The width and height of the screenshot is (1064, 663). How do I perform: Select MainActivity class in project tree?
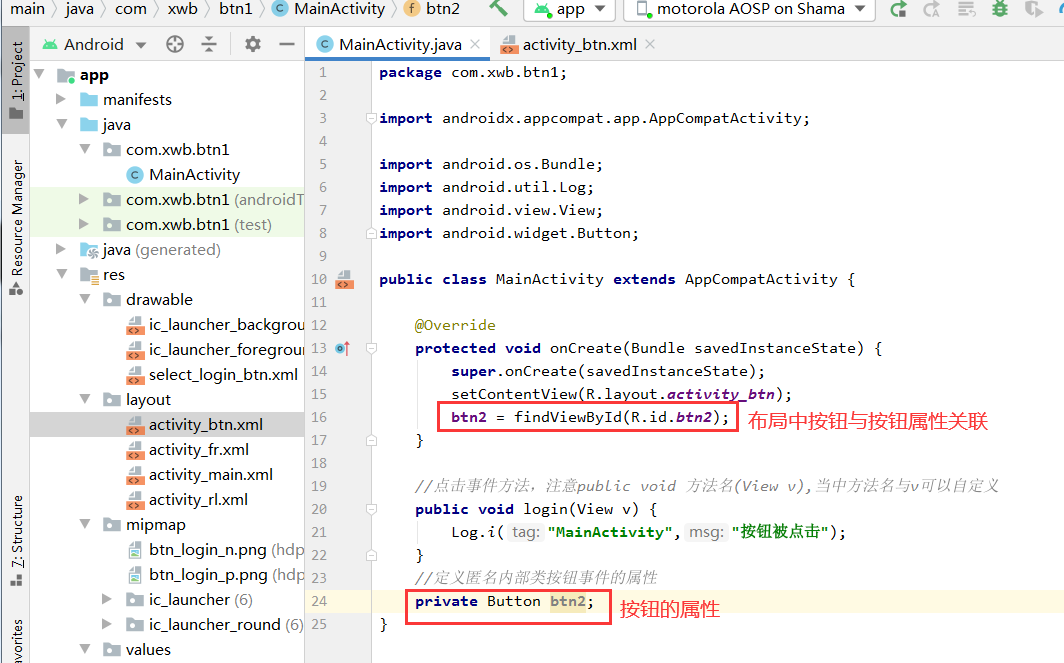183,174
